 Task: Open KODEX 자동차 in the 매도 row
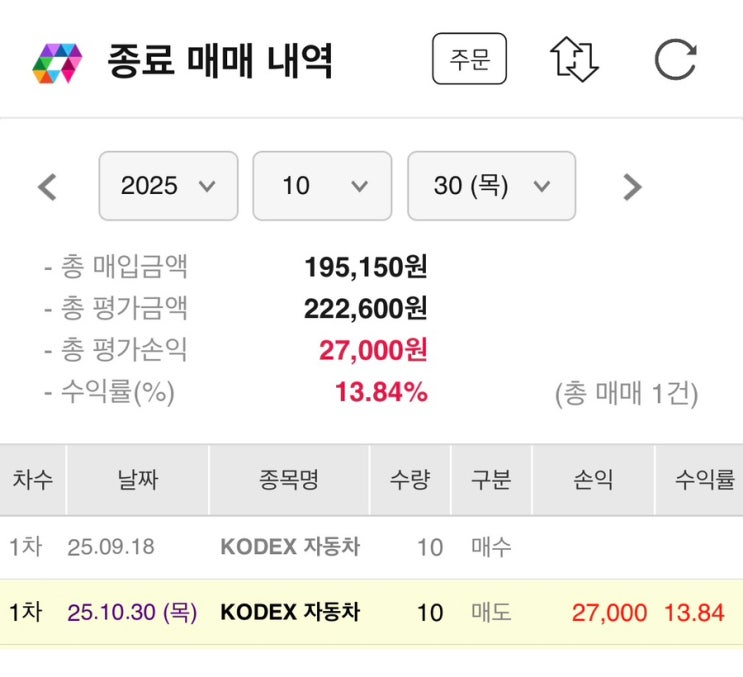(x=290, y=612)
